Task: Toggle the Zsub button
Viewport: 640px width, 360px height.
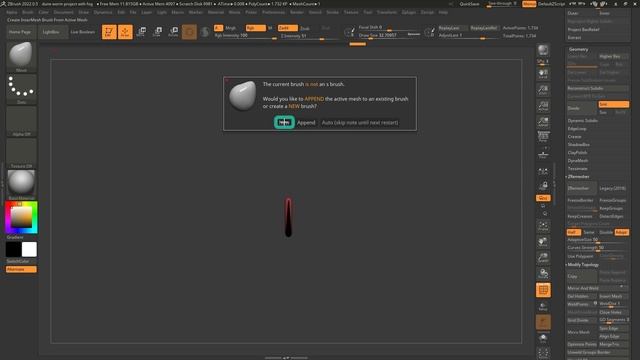Action: coord(305,29)
